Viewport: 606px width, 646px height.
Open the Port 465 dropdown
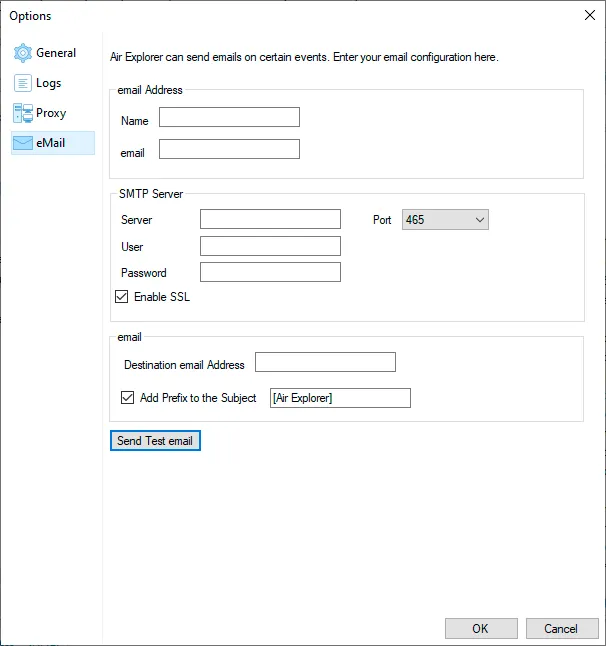pyautogui.click(x=445, y=220)
